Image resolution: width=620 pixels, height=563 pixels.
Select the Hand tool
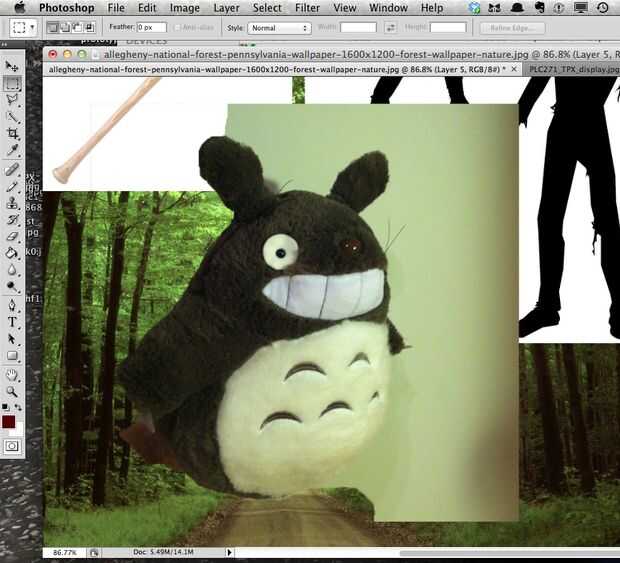tap(12, 375)
